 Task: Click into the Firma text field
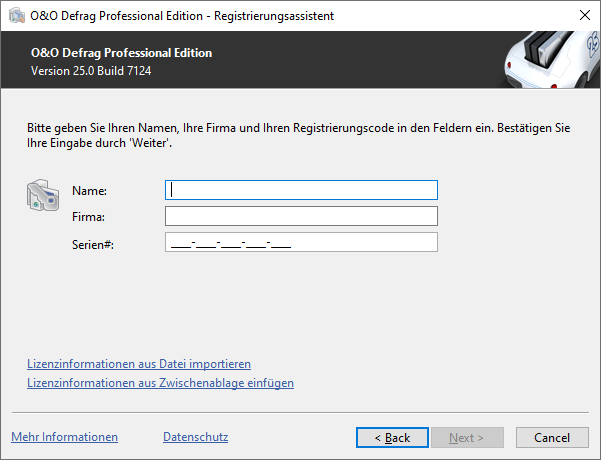(x=301, y=216)
